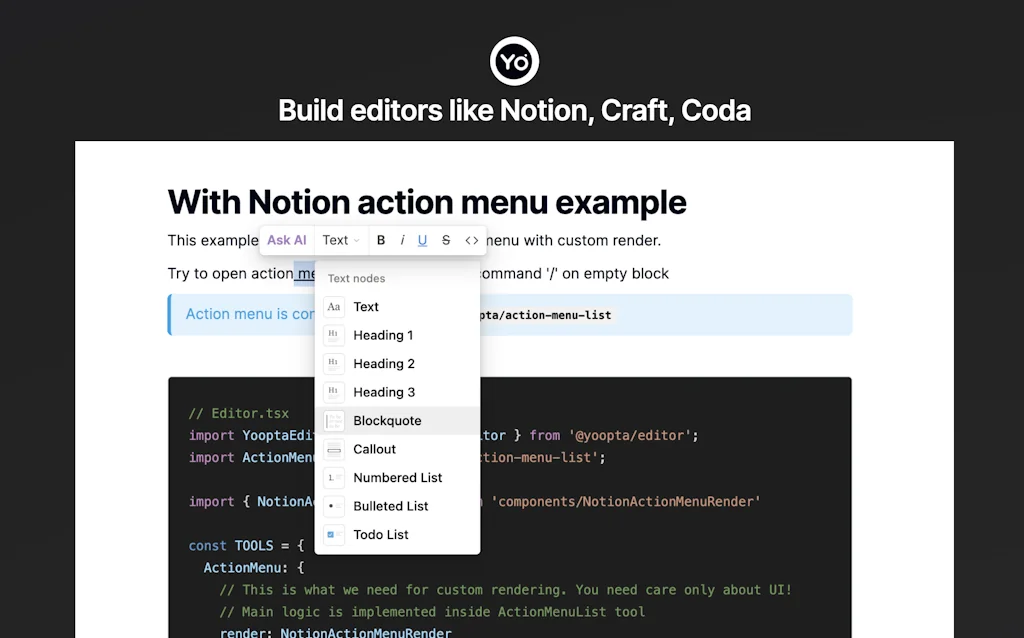Viewport: 1024px width, 638px height.
Task: Click the Ask AI button
Action: pyautogui.click(x=287, y=240)
